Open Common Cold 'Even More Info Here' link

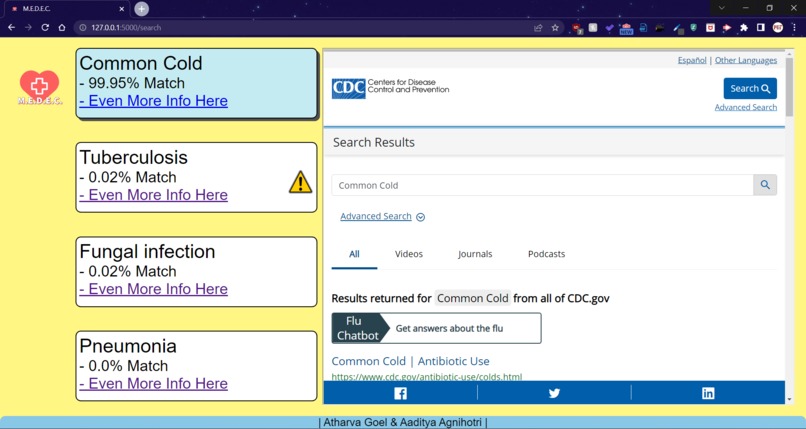[x=153, y=101]
